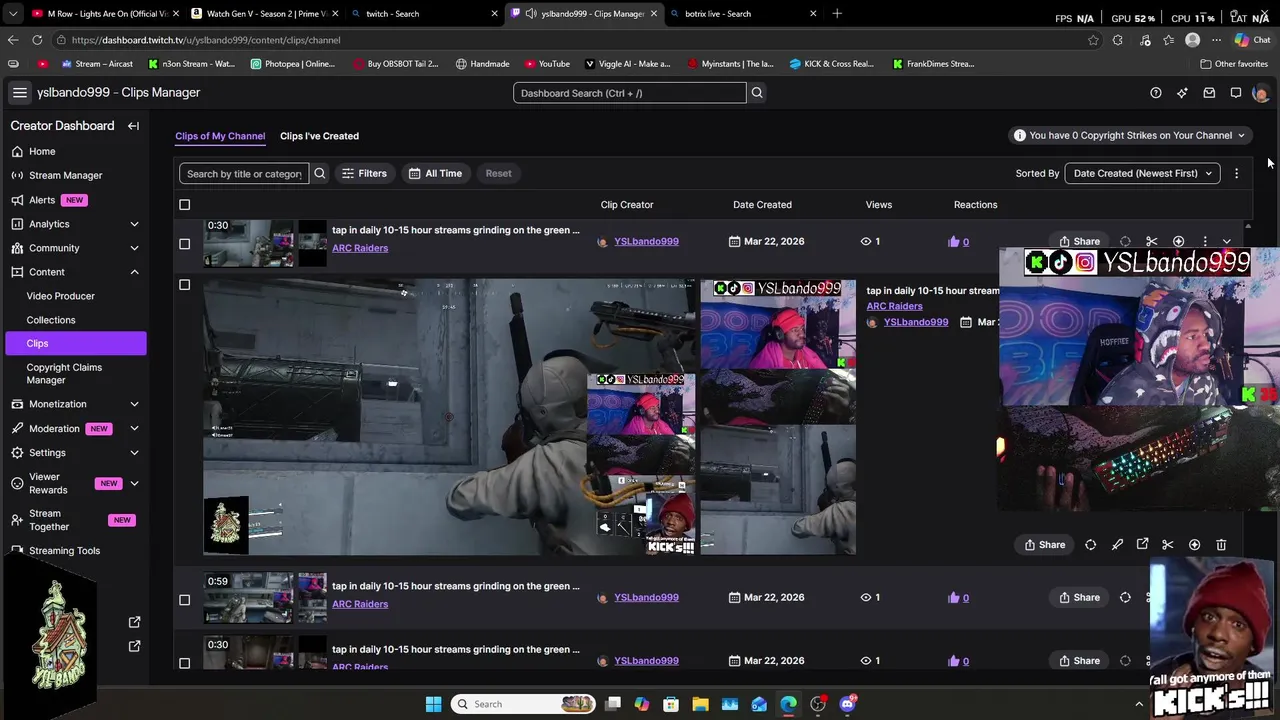Focus the Dashboard Search field

(x=630, y=93)
